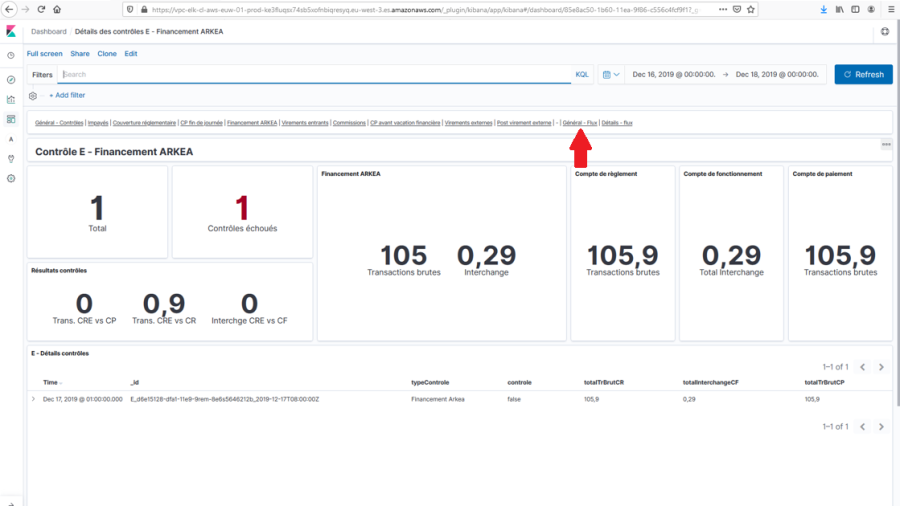900x506 pixels.
Task: Sort the table by Time column
Action: point(51,382)
